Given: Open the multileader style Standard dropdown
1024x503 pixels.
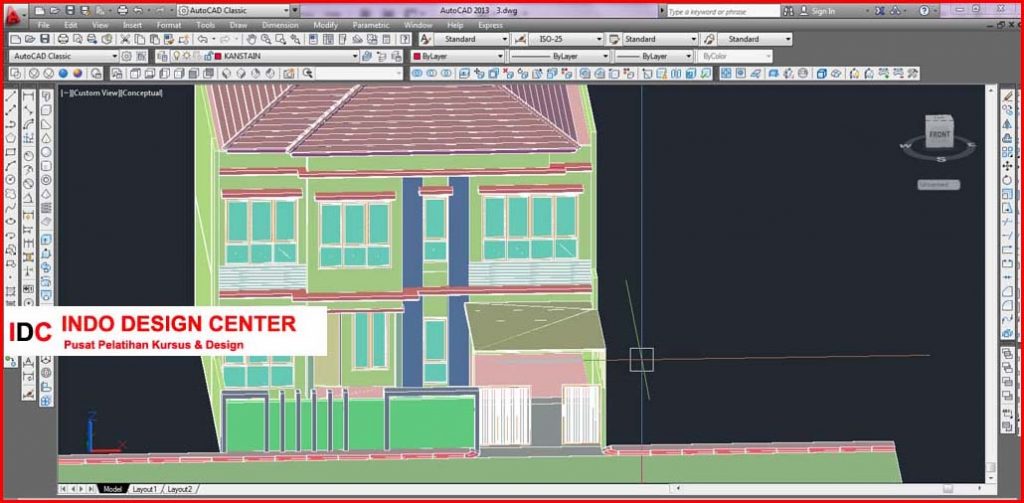Looking at the screenshot, I should click(x=788, y=39).
